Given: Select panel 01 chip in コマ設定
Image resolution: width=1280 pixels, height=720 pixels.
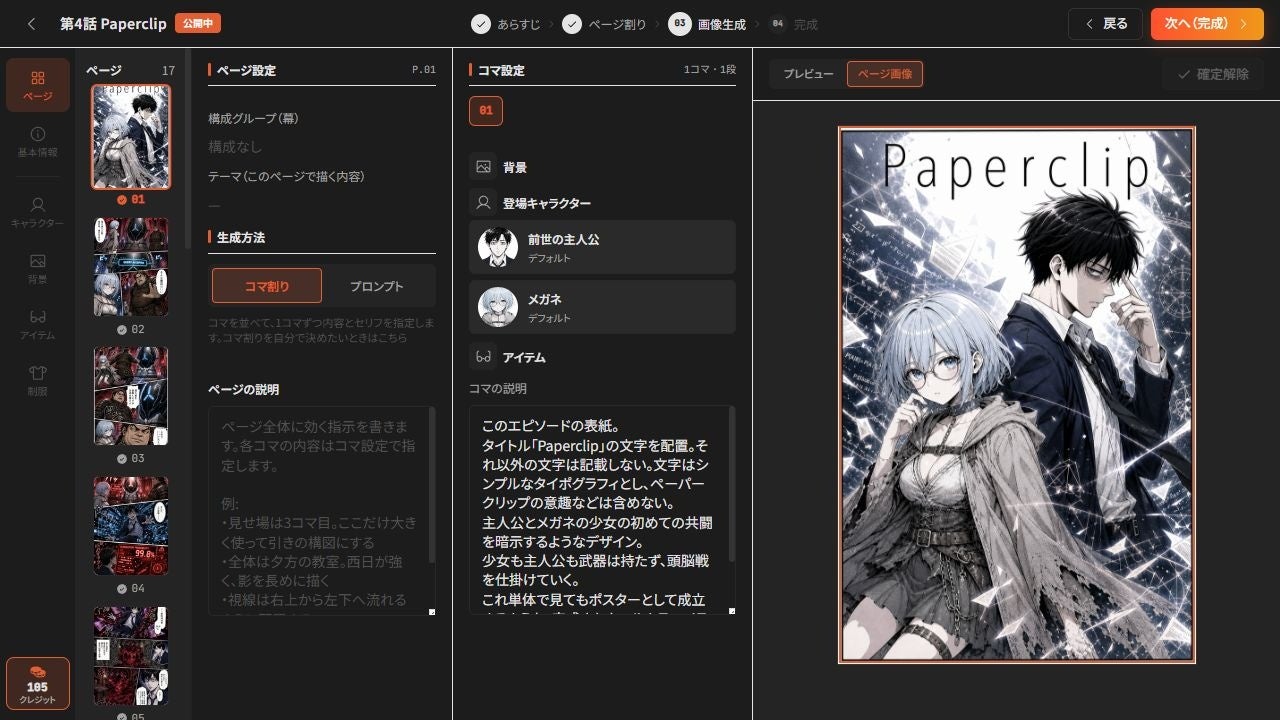Looking at the screenshot, I should point(486,111).
